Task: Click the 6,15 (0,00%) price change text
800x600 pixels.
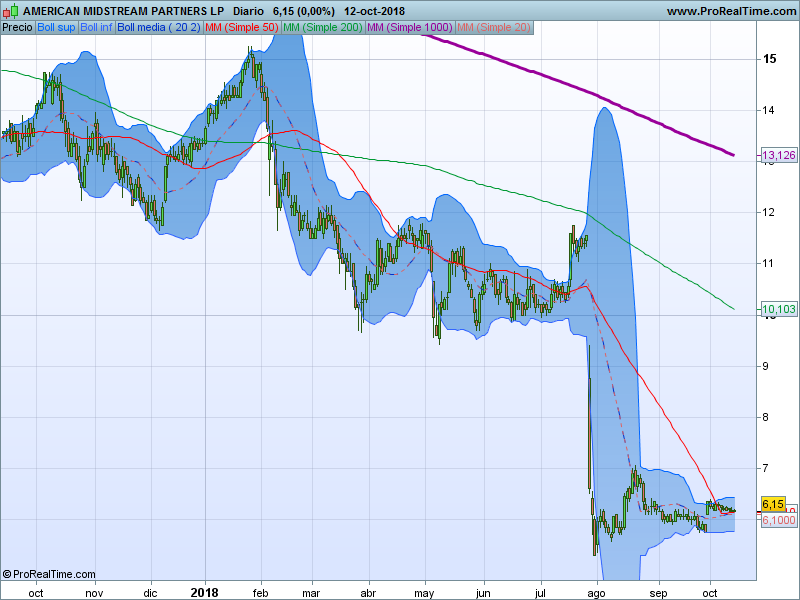Action: point(304,11)
